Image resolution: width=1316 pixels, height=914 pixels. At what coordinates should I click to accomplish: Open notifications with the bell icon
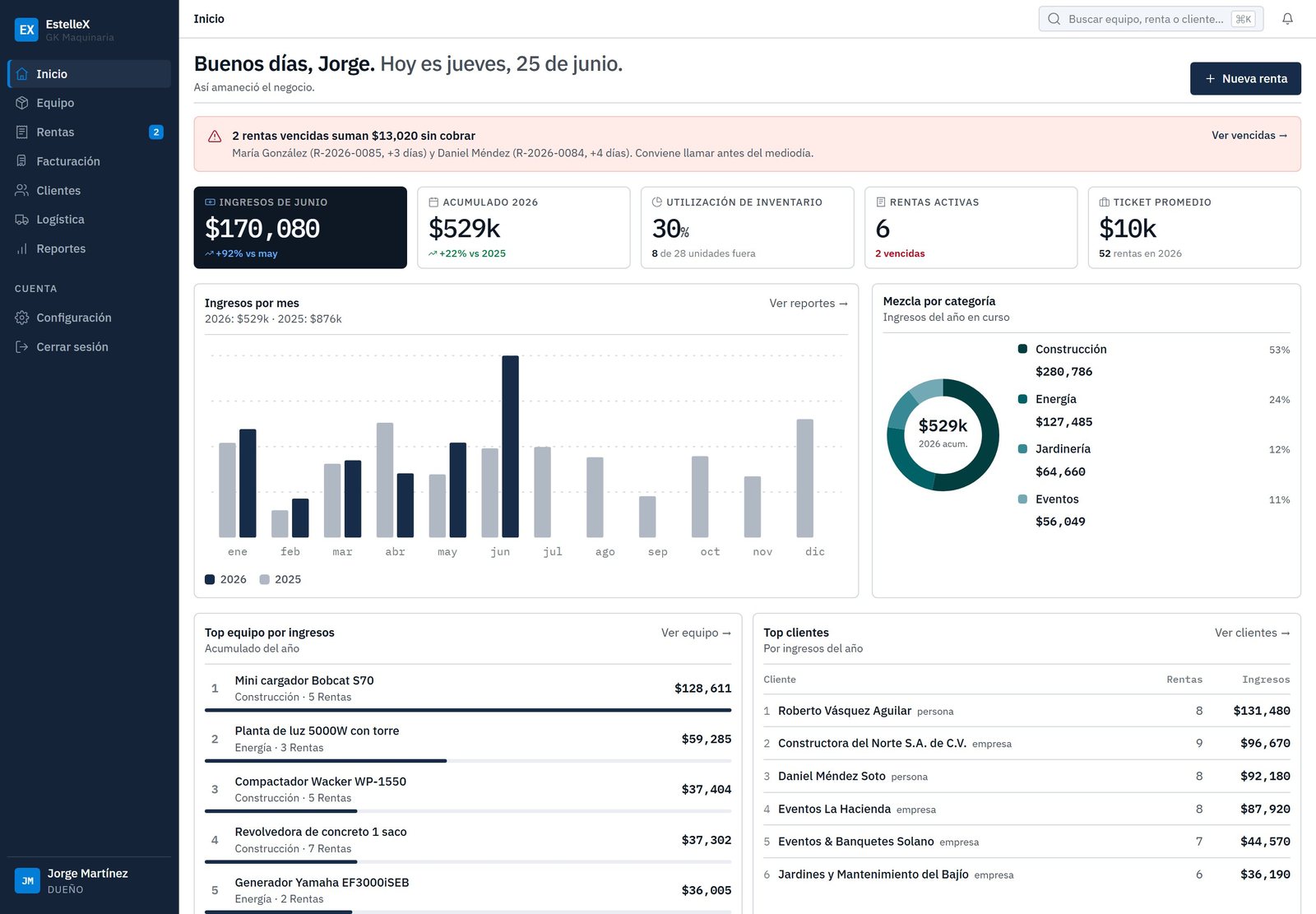tap(1287, 19)
